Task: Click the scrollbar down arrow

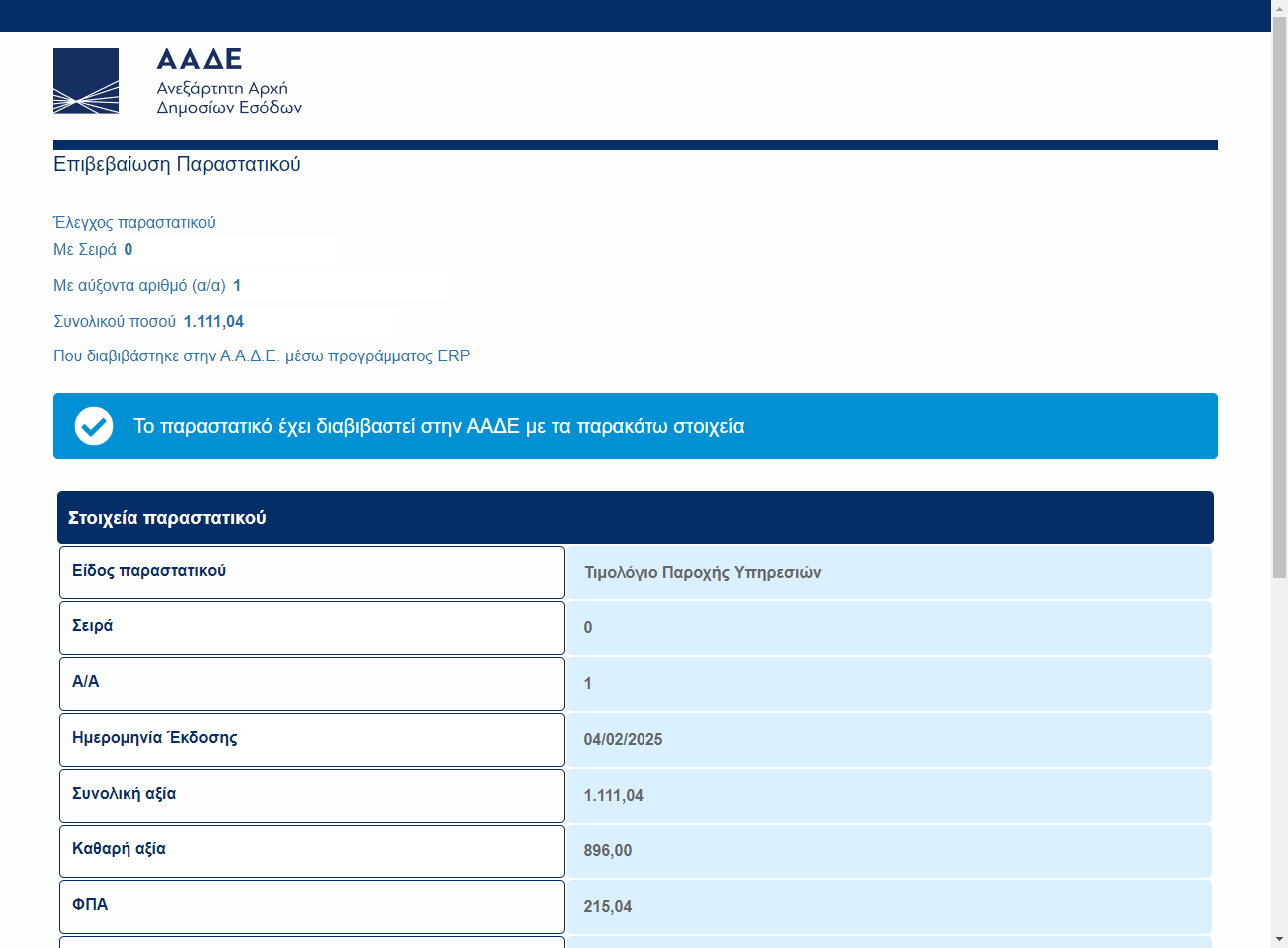Action: pyautogui.click(x=1280, y=939)
